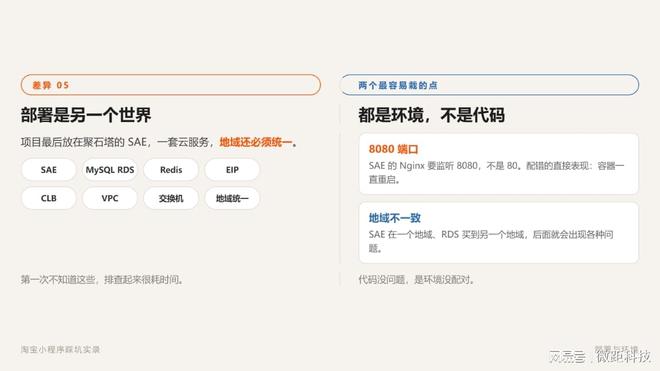
Task: Click the 两个最容易栽的点 label bar
Action: [489, 85]
